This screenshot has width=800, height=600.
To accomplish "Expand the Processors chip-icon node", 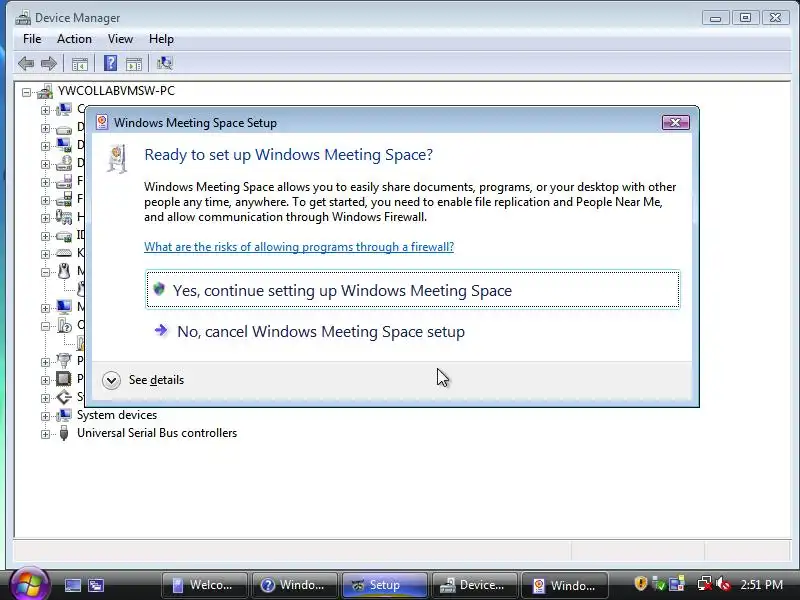I will point(45,380).
